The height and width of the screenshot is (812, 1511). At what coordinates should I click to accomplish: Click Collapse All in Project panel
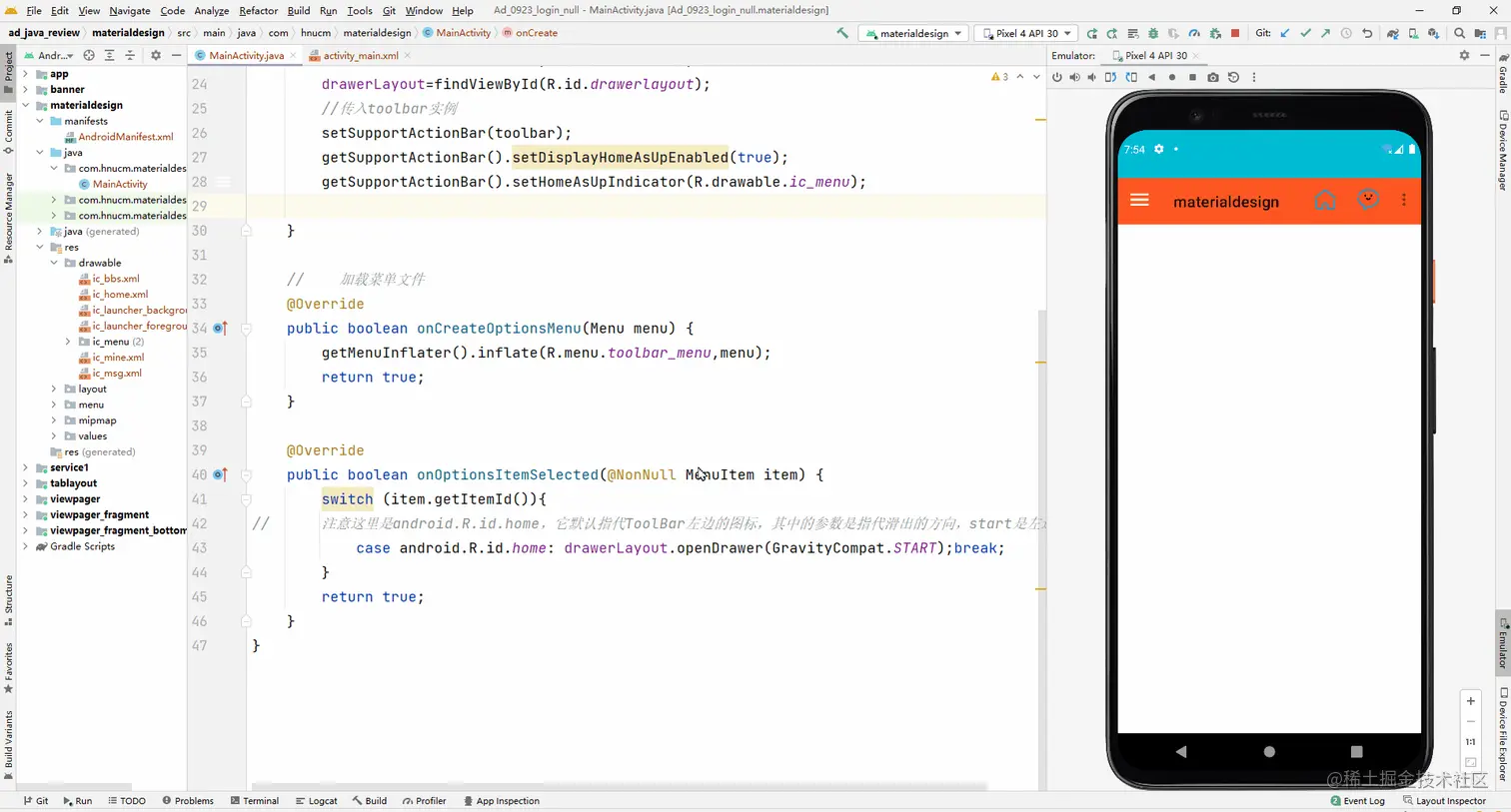pyautogui.click(x=130, y=55)
